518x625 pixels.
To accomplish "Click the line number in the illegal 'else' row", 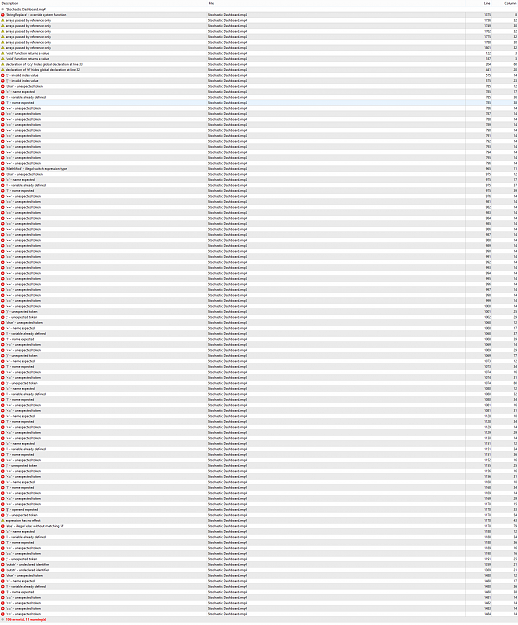I will click(488, 526).
